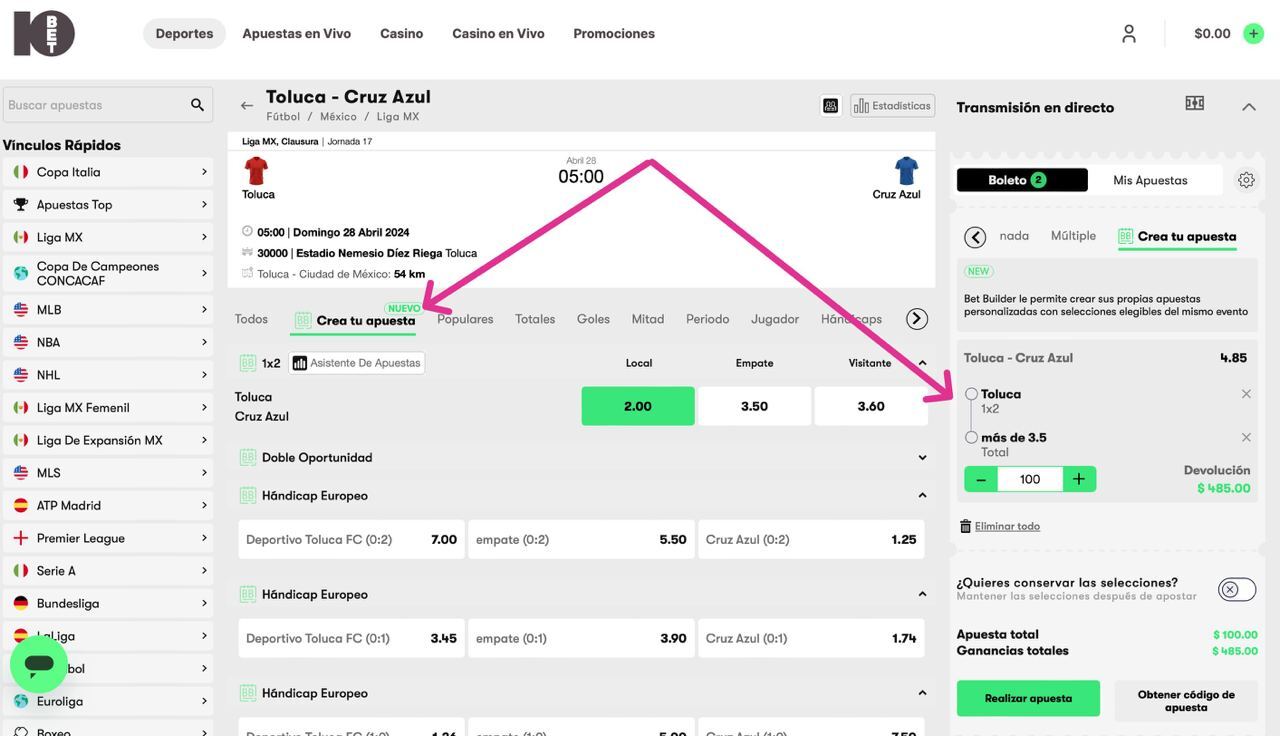Click the Premier League England flag icon
This screenshot has width=1280, height=736.
click(x=20, y=538)
